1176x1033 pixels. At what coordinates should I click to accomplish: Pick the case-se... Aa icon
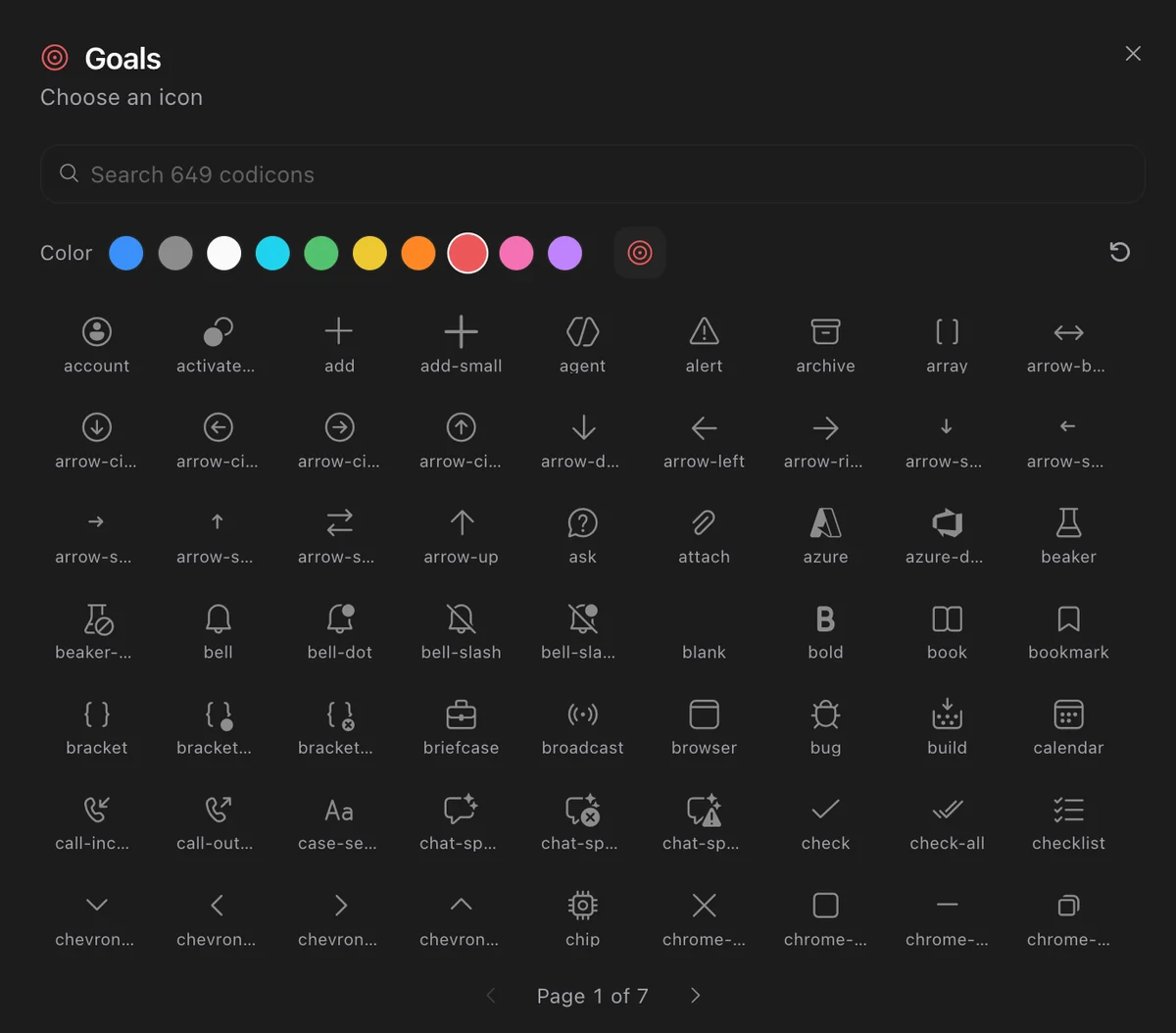(339, 823)
